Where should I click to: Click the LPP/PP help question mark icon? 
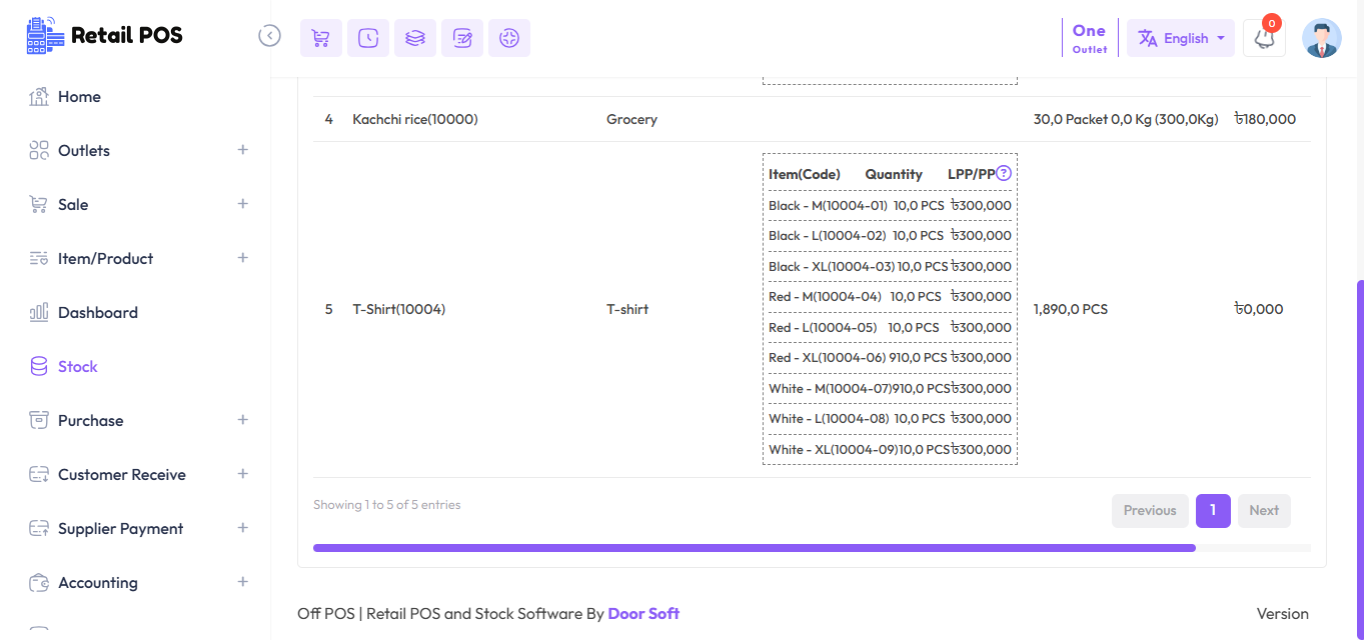1004,173
